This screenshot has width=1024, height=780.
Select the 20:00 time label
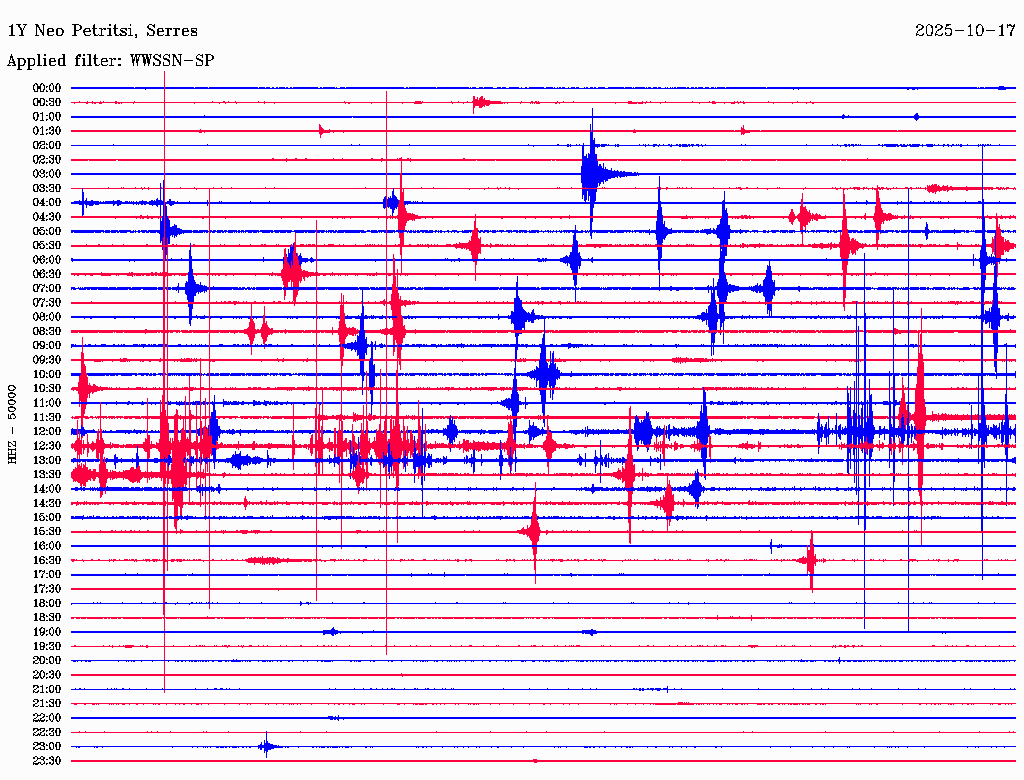(47, 660)
